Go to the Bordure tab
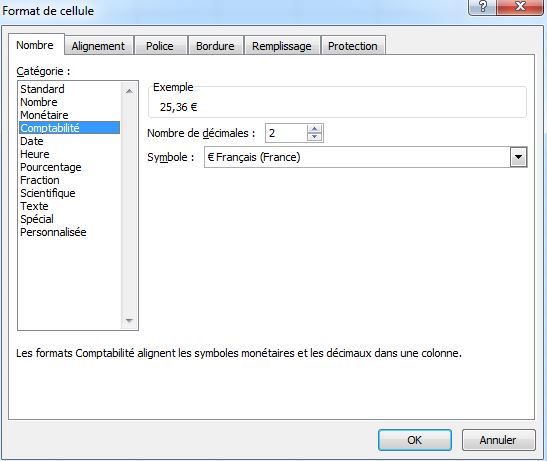The width and height of the screenshot is (547, 461). click(x=215, y=46)
